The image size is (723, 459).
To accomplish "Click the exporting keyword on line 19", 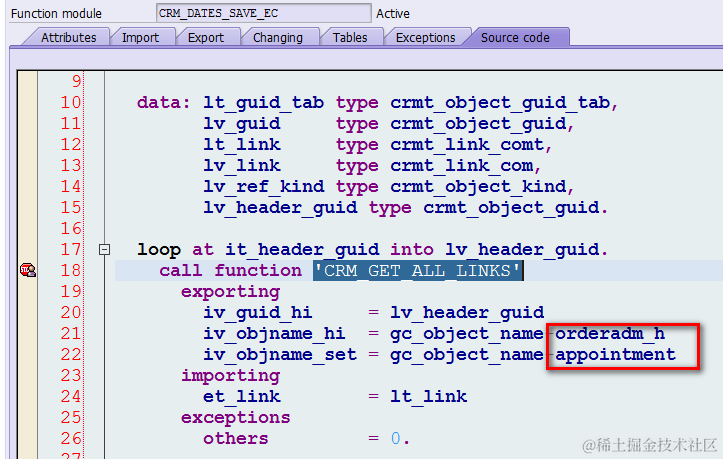I will (231, 292).
